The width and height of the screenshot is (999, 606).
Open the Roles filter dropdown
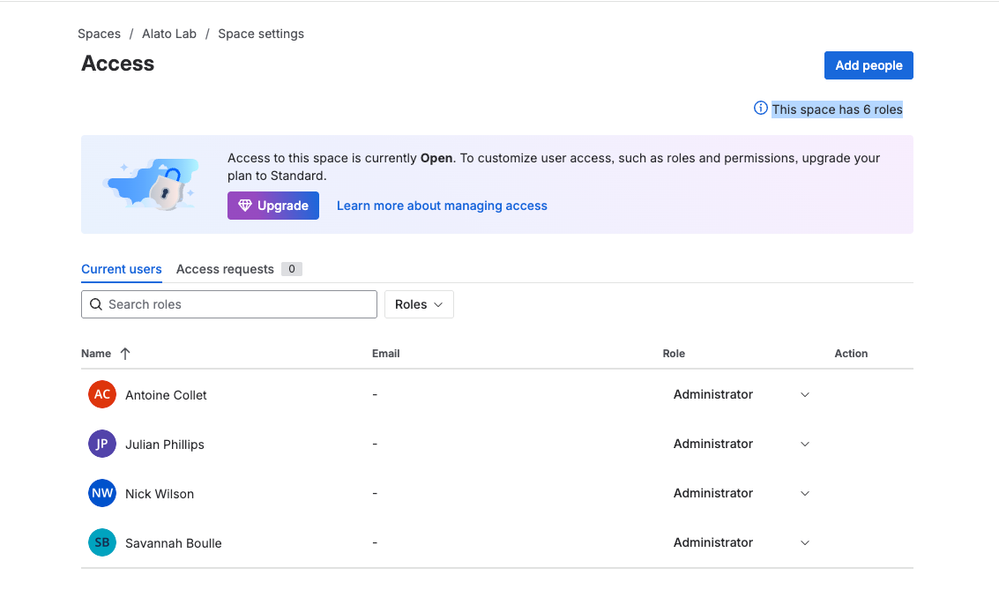(x=419, y=304)
